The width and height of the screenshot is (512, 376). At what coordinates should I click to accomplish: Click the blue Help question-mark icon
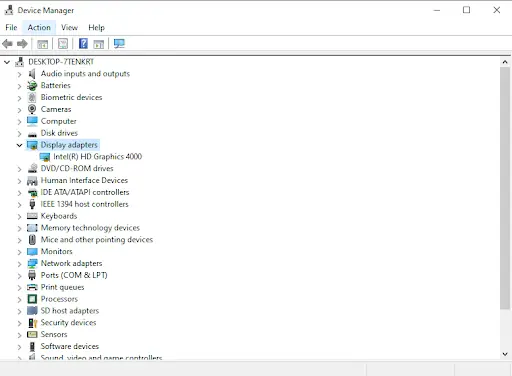point(83,44)
